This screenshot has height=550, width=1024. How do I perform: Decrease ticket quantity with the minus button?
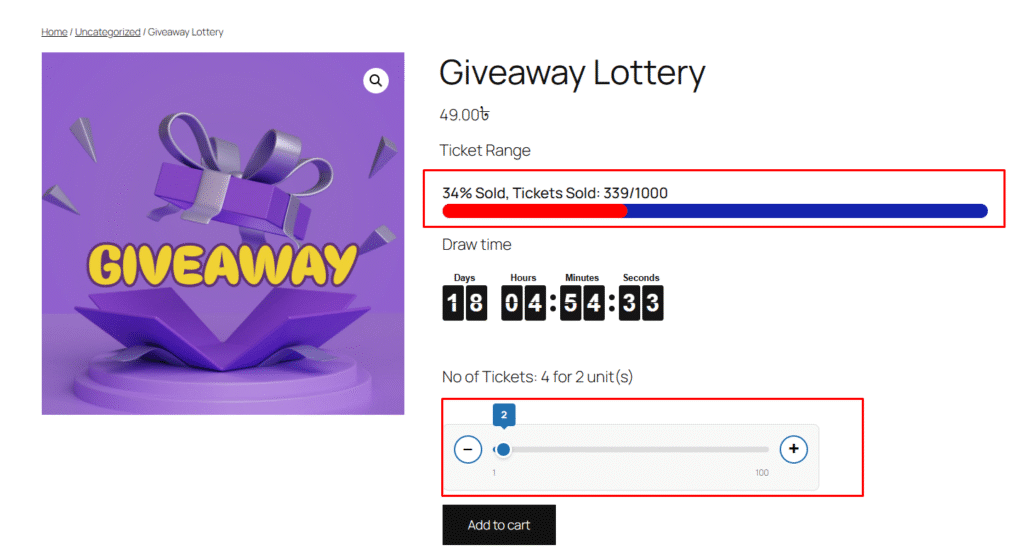tap(468, 450)
